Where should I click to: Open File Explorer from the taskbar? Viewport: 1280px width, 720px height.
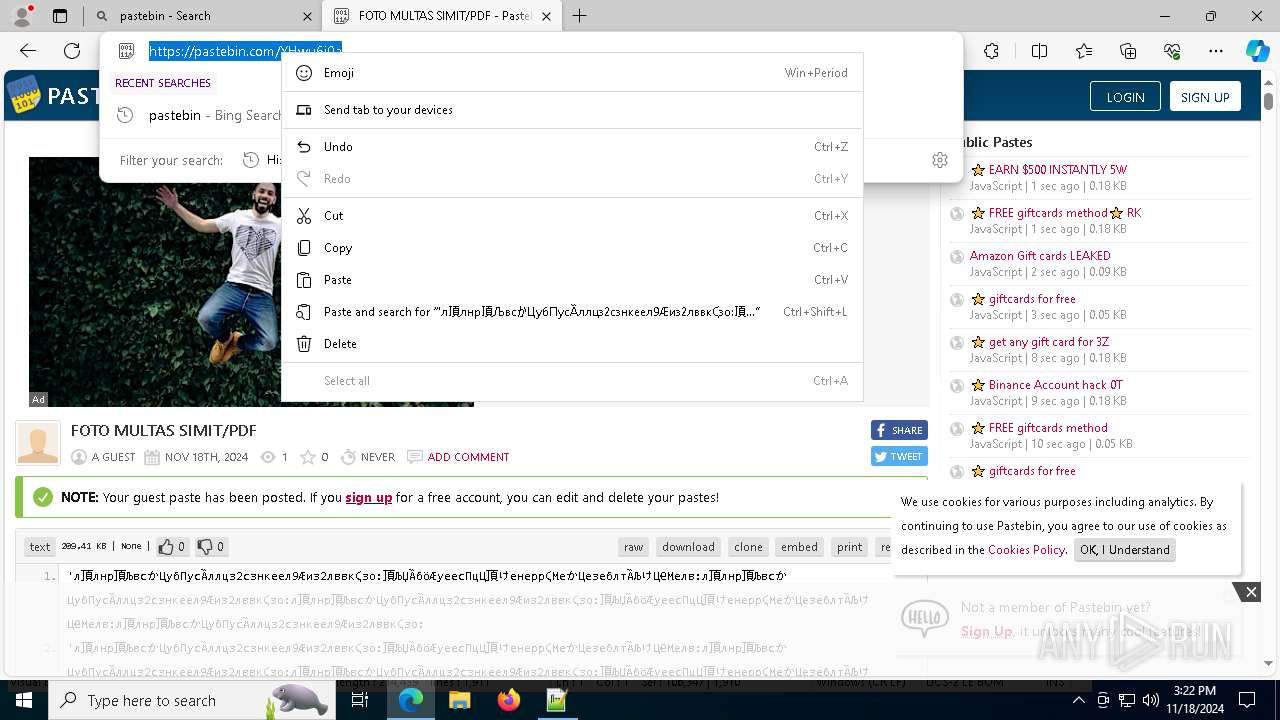click(x=459, y=700)
